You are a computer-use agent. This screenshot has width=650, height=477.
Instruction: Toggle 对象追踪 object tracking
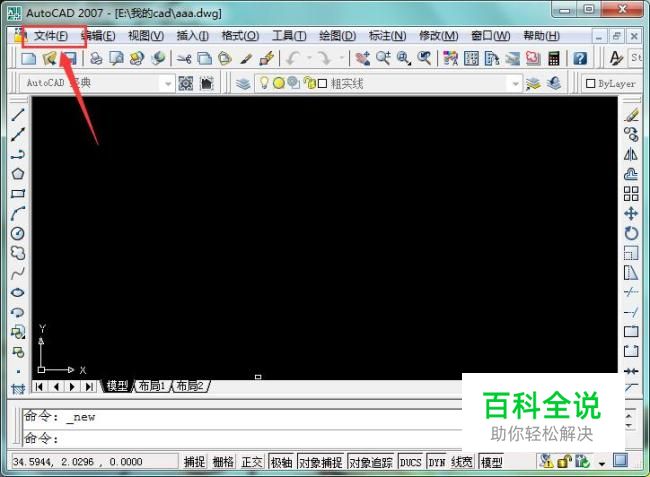pyautogui.click(x=370, y=462)
